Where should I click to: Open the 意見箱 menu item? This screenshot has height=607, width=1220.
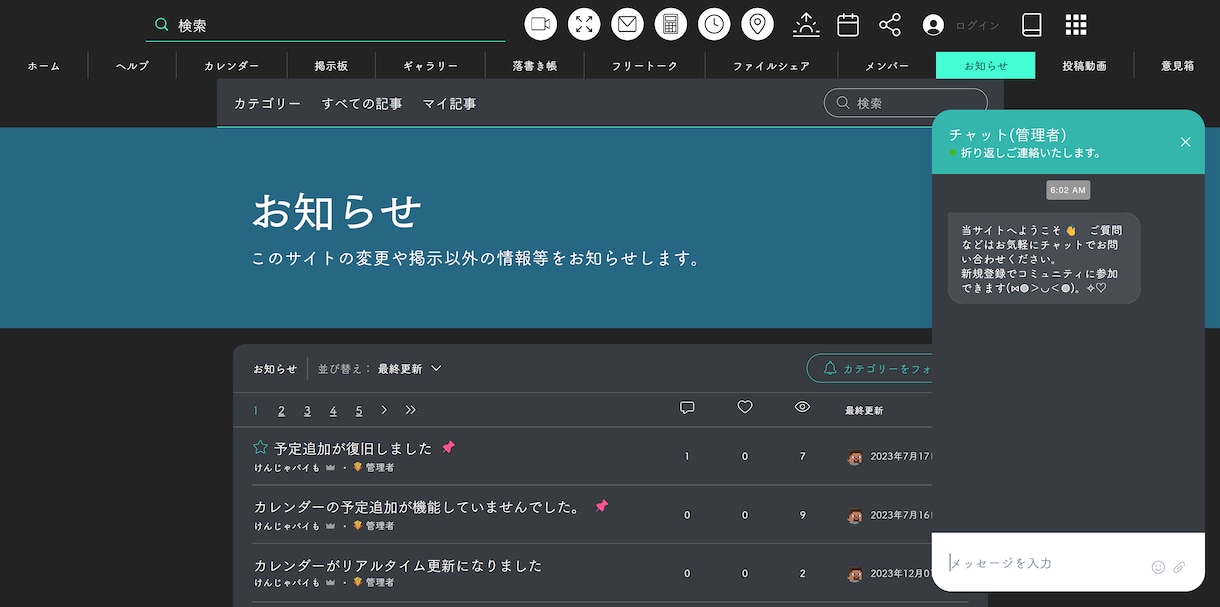click(1177, 66)
